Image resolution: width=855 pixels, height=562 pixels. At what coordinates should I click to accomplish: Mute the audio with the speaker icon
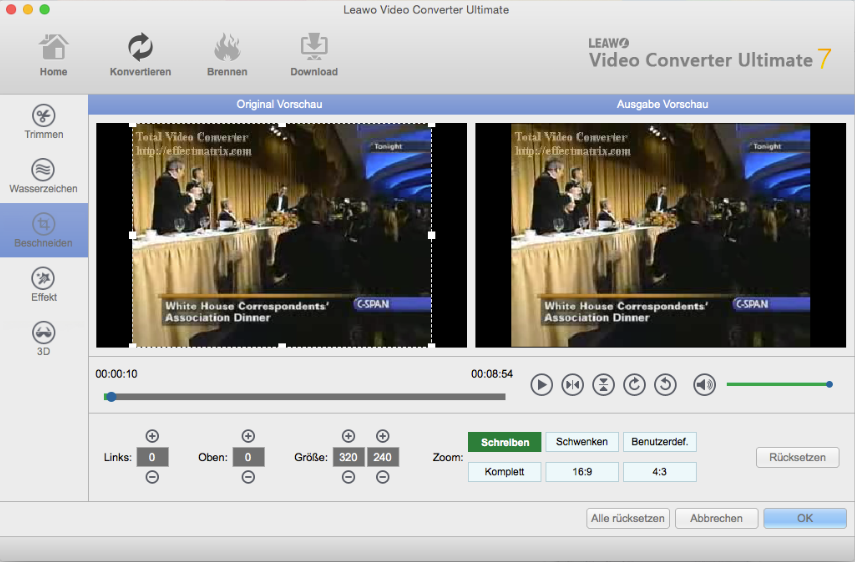point(704,385)
